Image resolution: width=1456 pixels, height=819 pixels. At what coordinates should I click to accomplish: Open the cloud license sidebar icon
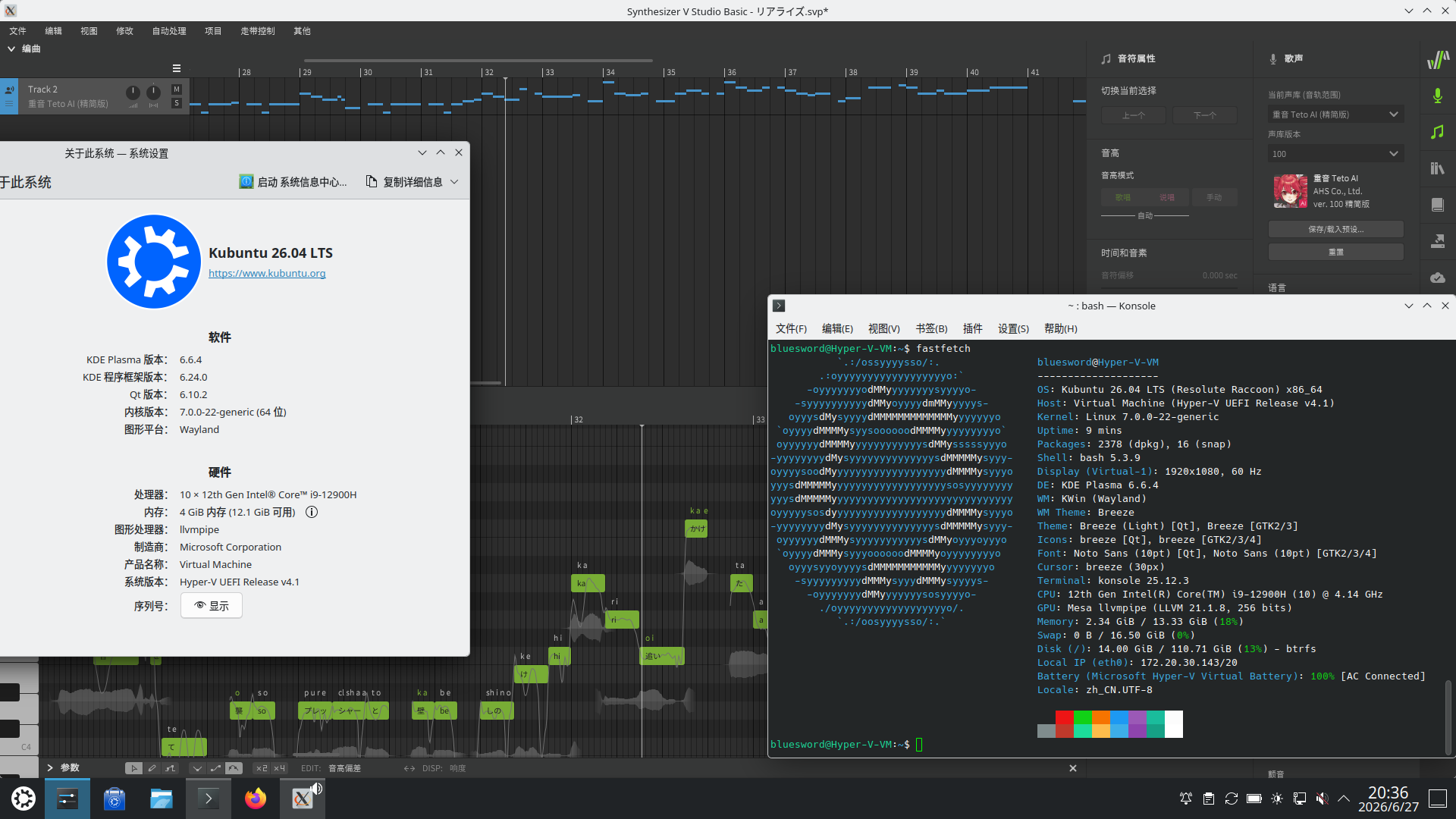(1437, 278)
